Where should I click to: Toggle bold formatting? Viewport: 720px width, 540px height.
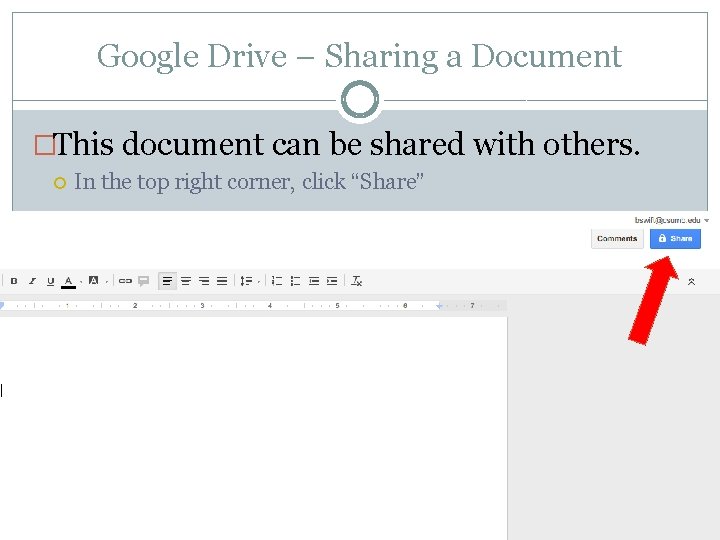14,281
